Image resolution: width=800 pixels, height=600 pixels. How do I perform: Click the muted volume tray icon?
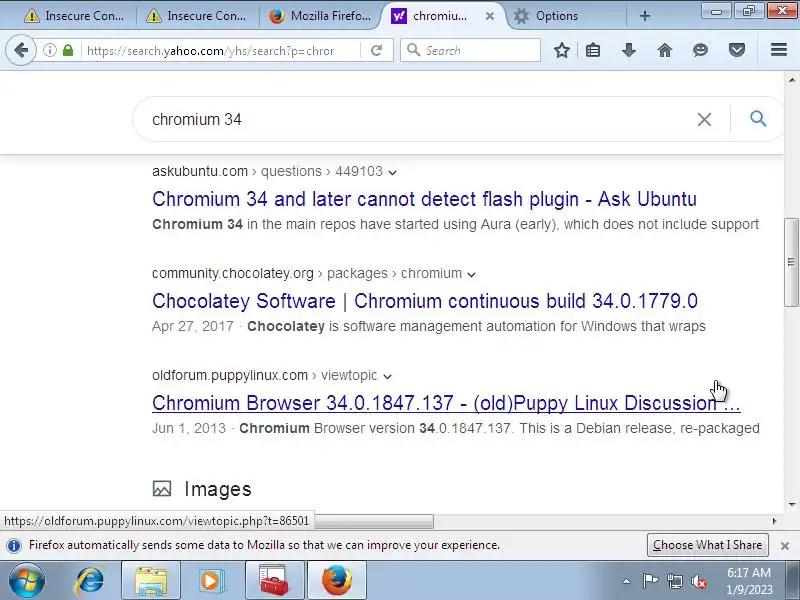[x=698, y=581]
